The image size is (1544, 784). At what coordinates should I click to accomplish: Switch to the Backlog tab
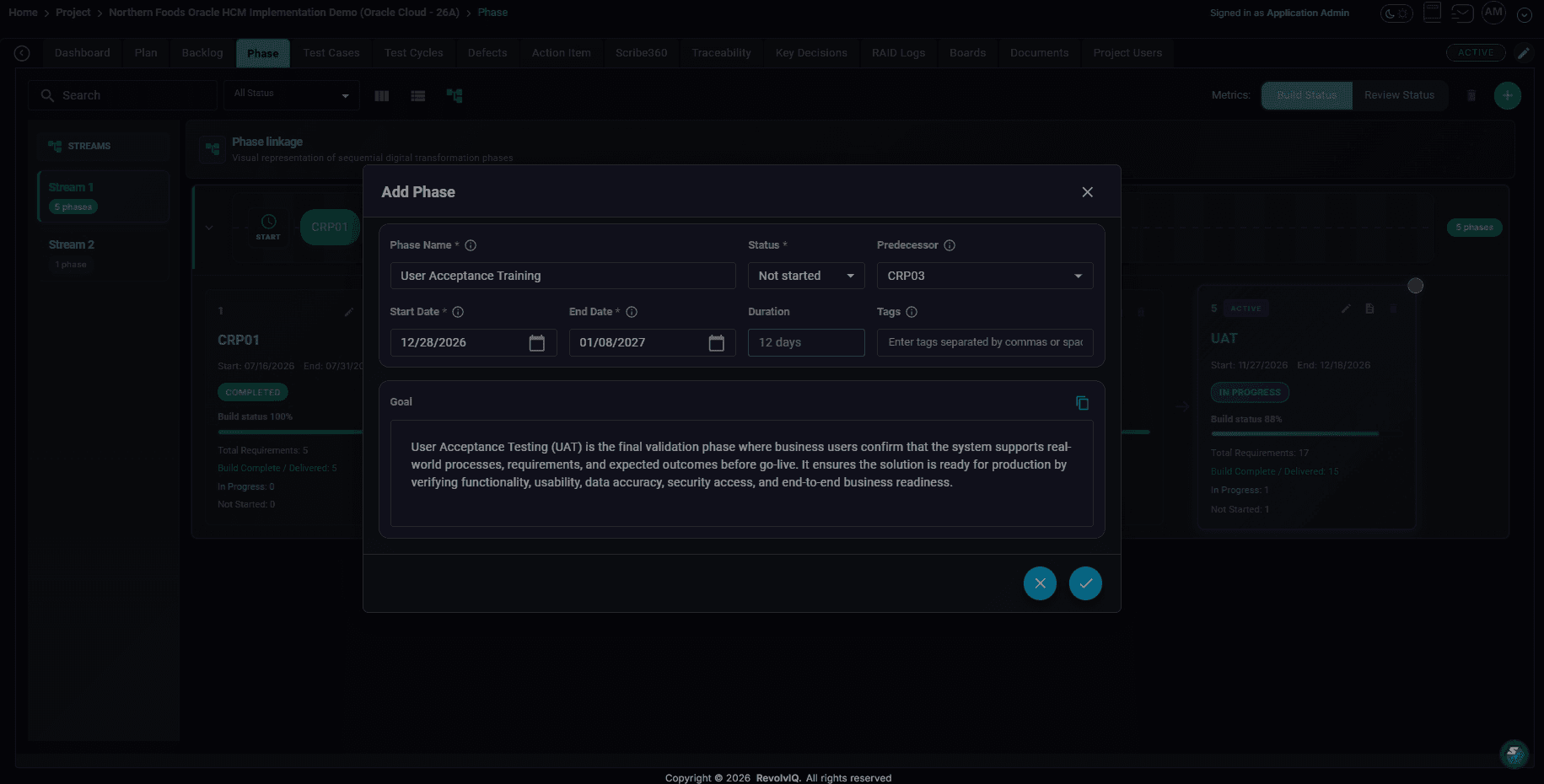pyautogui.click(x=202, y=52)
